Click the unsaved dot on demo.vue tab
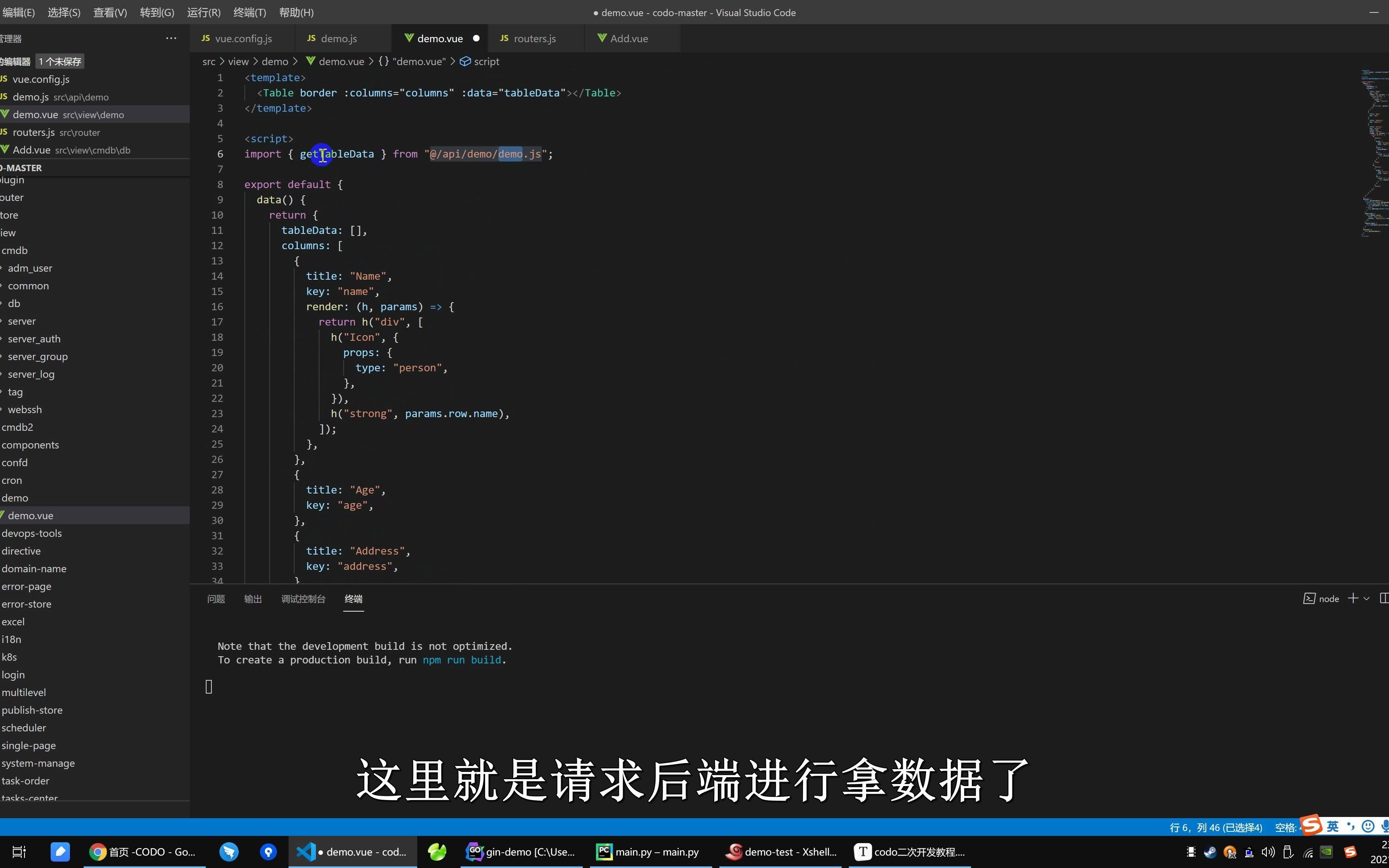Image resolution: width=1389 pixels, height=868 pixels. coord(476,39)
